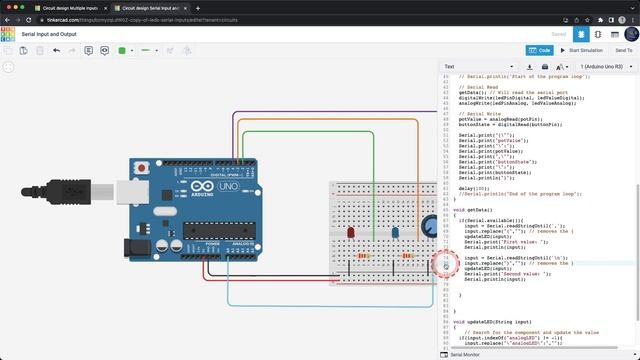Click the Send To button
640x360 pixels.
(623, 50)
